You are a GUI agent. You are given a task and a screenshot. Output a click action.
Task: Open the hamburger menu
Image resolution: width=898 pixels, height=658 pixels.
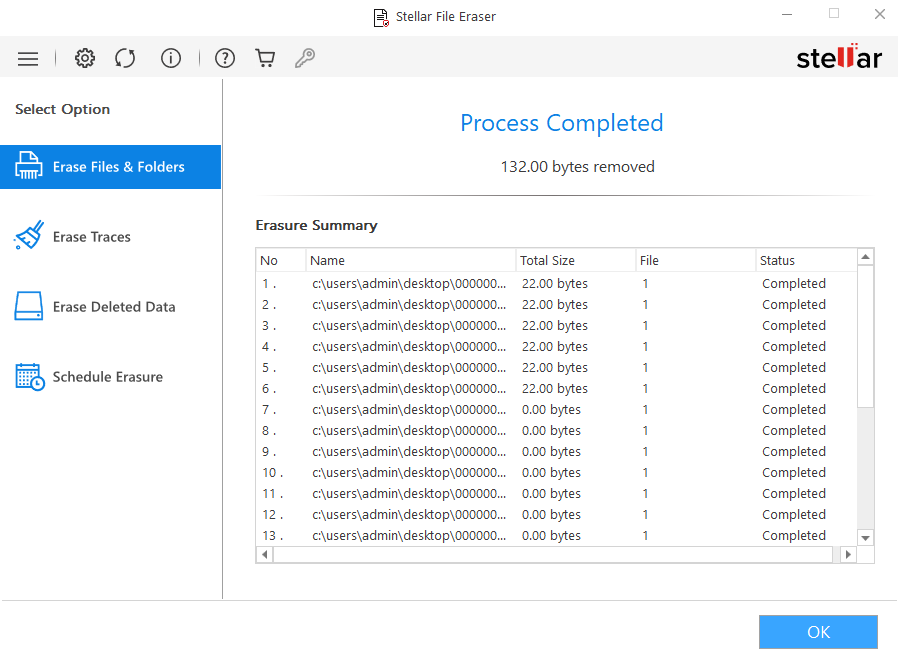pos(28,58)
